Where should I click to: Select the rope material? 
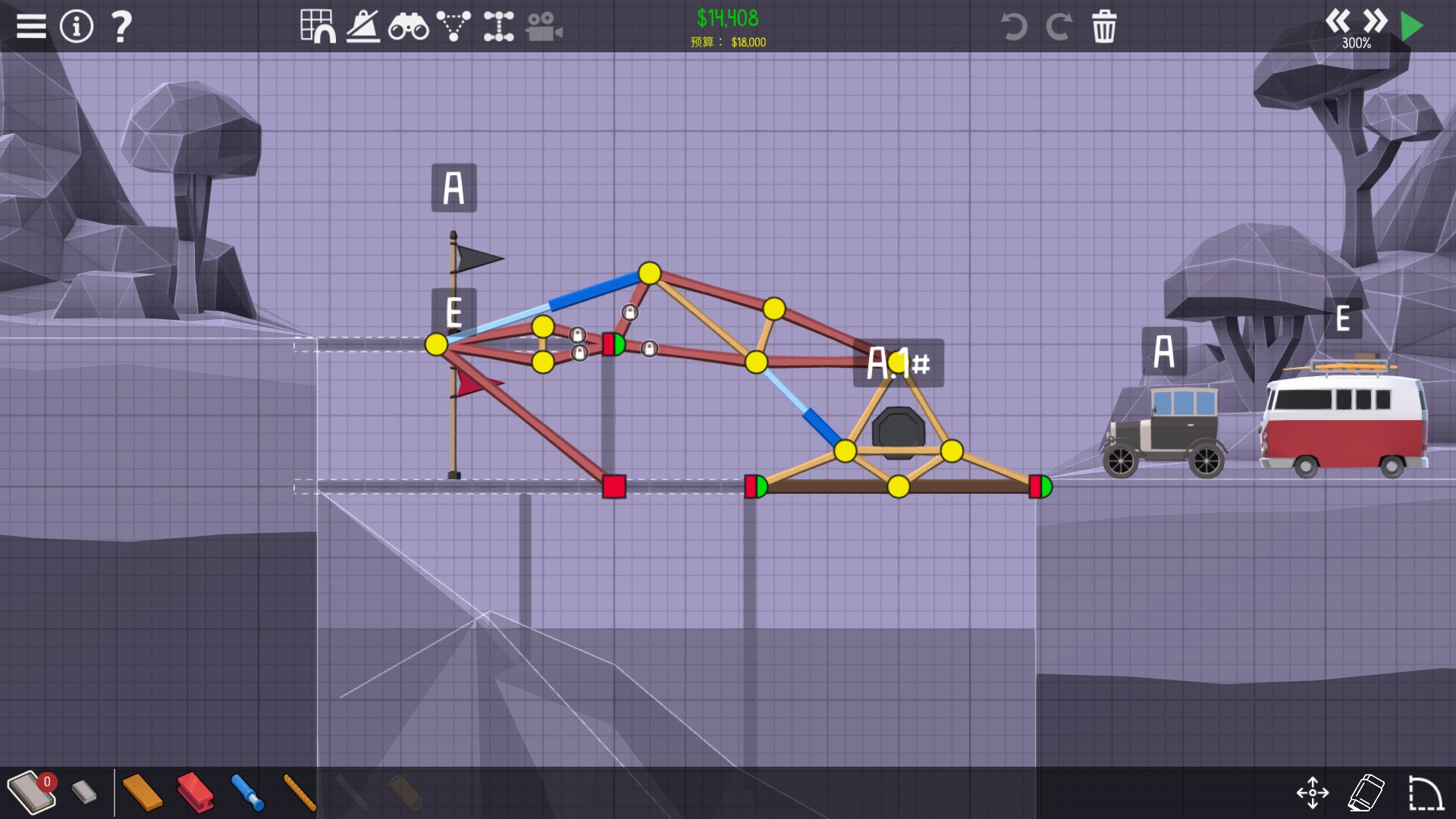pyautogui.click(x=300, y=792)
